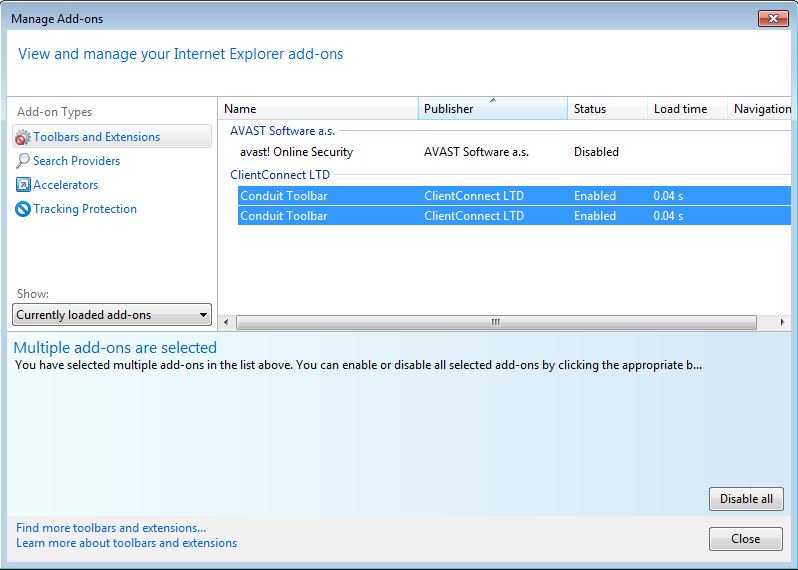Open Find more toolbars and extensions link
This screenshot has height=570, width=798.
111,528
